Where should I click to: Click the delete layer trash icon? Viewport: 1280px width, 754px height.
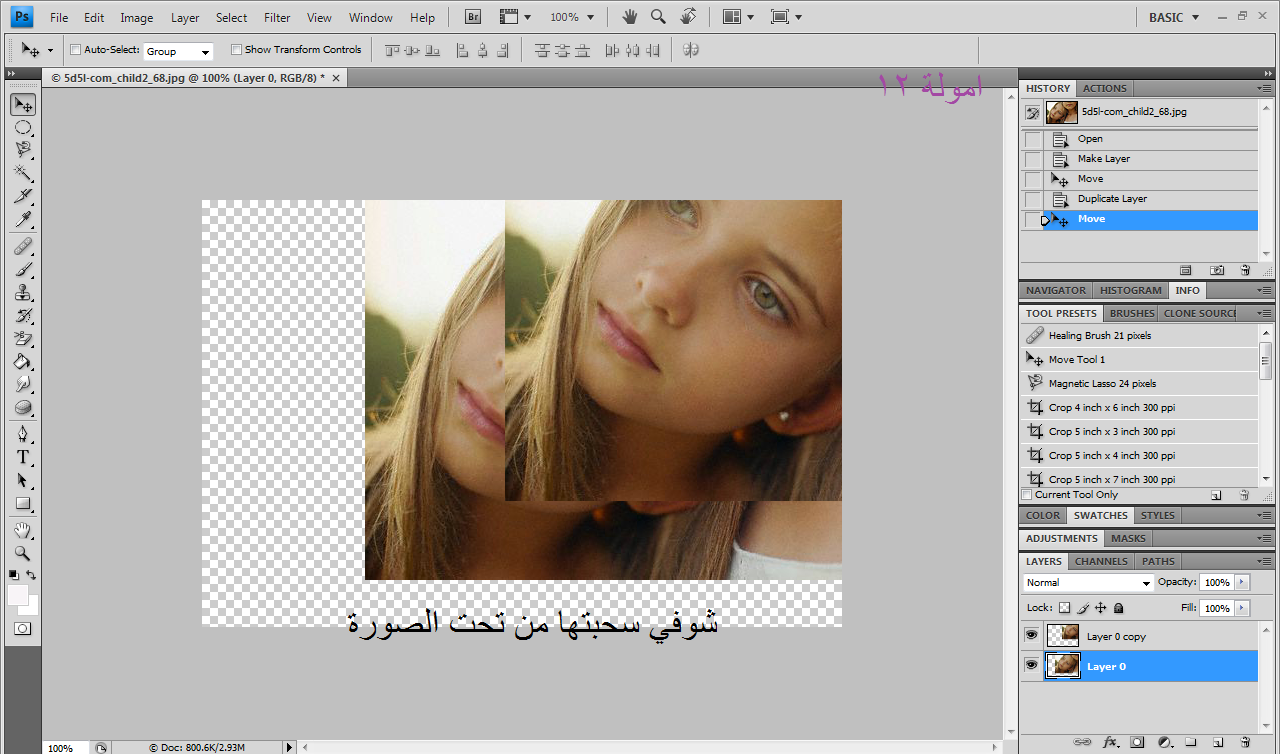1245,742
